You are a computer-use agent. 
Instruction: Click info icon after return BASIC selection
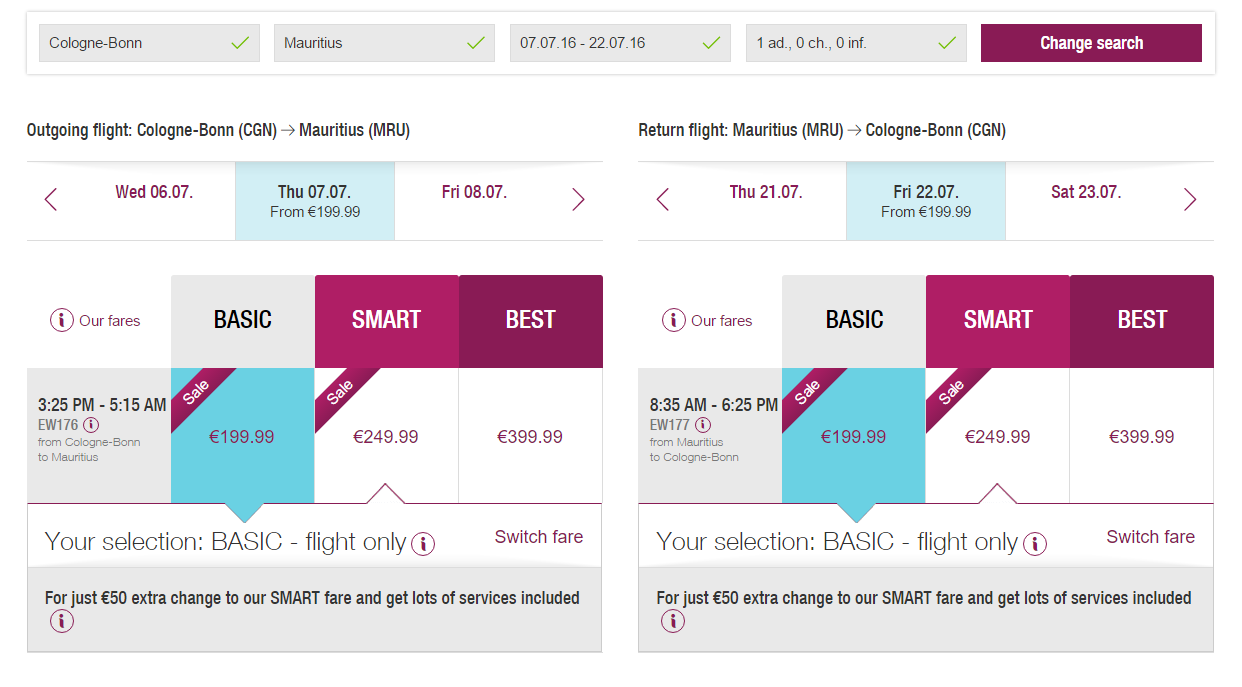(1035, 544)
